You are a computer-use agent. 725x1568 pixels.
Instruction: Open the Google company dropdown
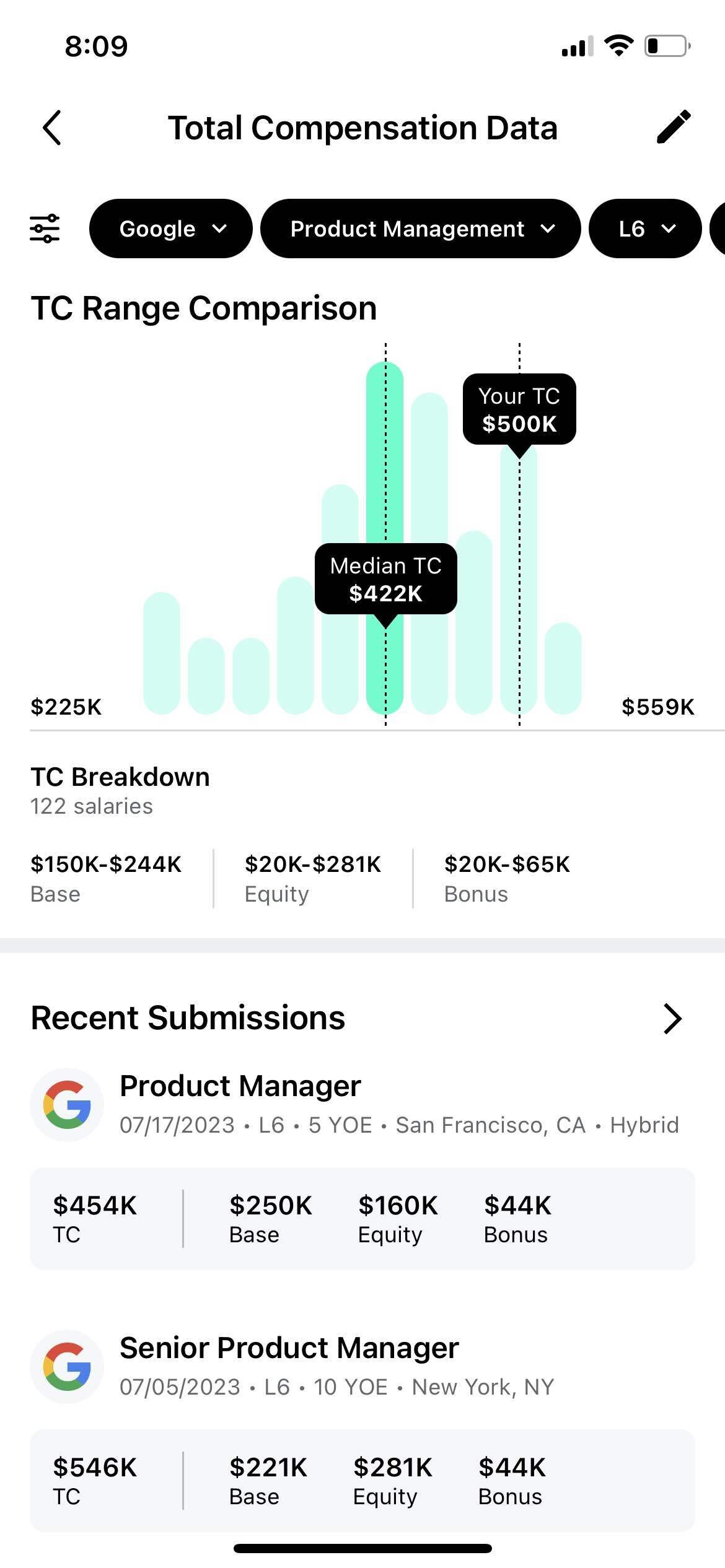171,229
